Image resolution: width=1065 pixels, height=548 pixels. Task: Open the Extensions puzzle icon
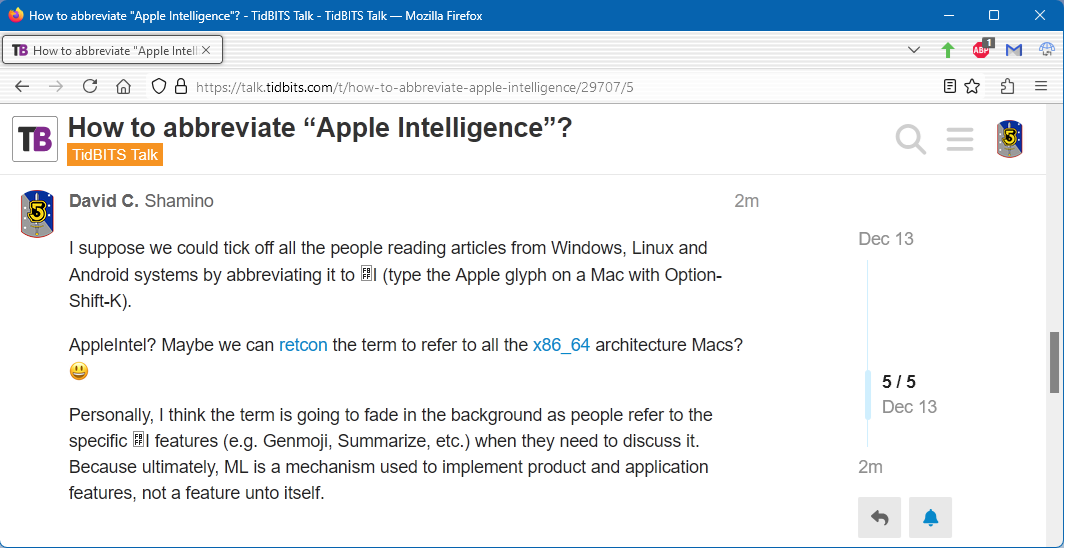(1008, 86)
